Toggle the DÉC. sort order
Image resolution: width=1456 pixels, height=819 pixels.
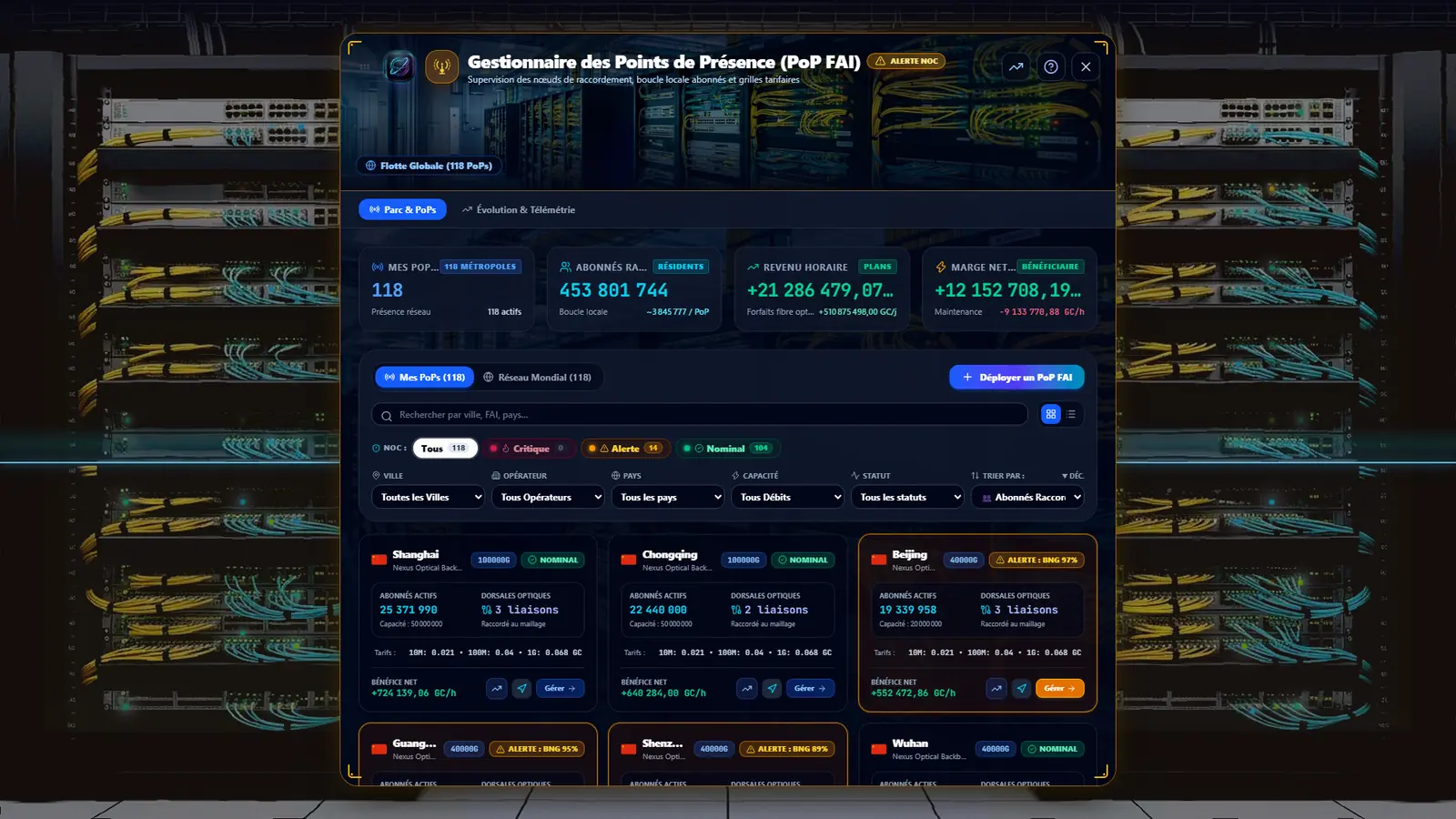(1073, 476)
